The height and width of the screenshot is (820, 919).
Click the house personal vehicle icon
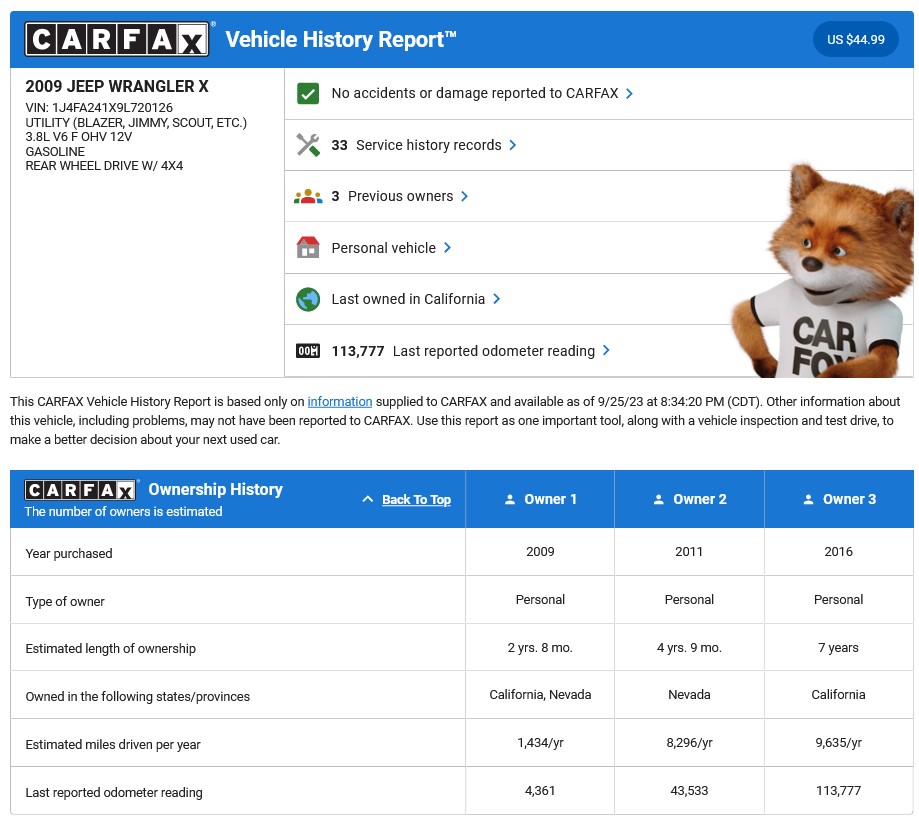tap(308, 247)
